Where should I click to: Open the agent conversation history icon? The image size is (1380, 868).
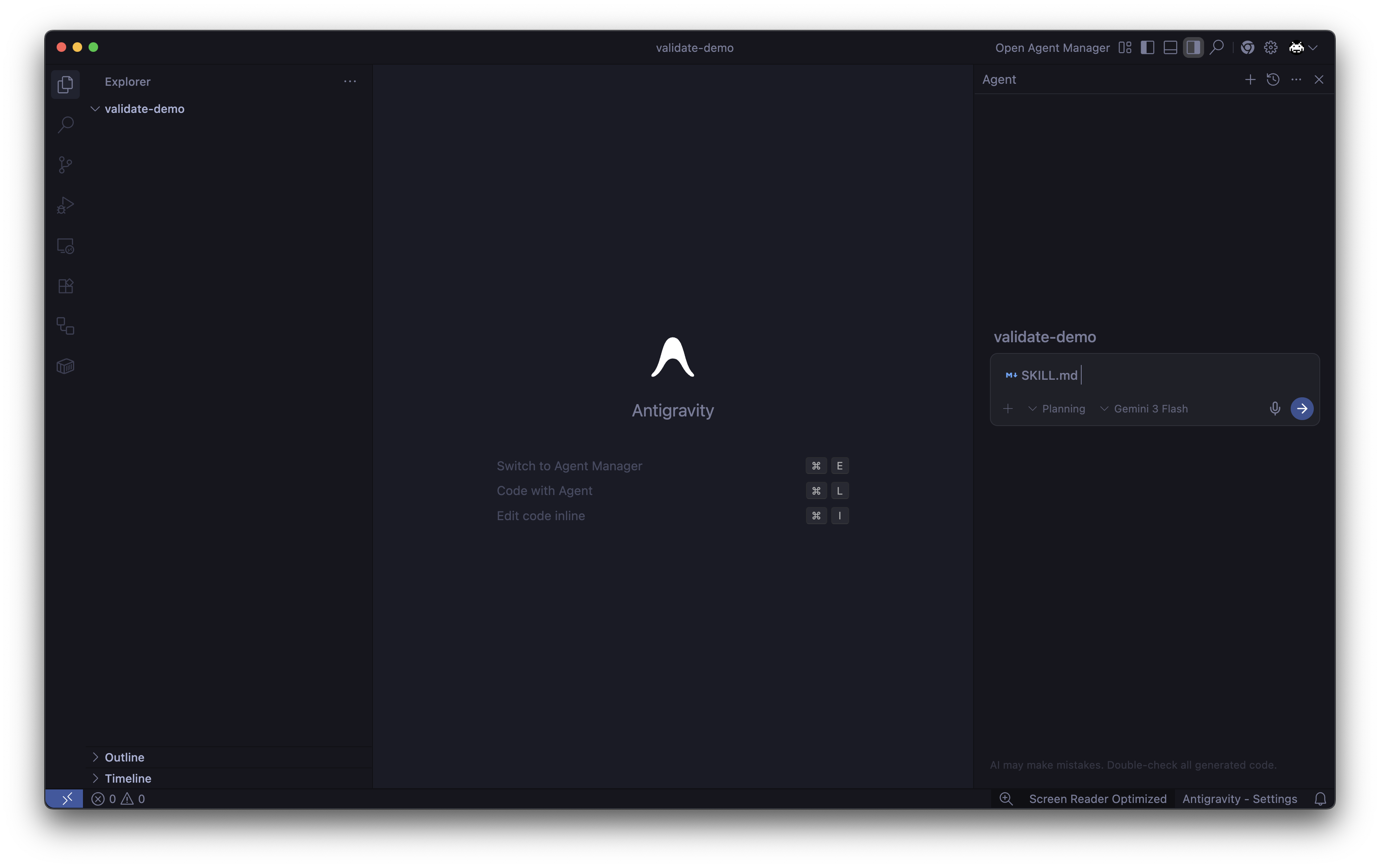[x=1273, y=80]
